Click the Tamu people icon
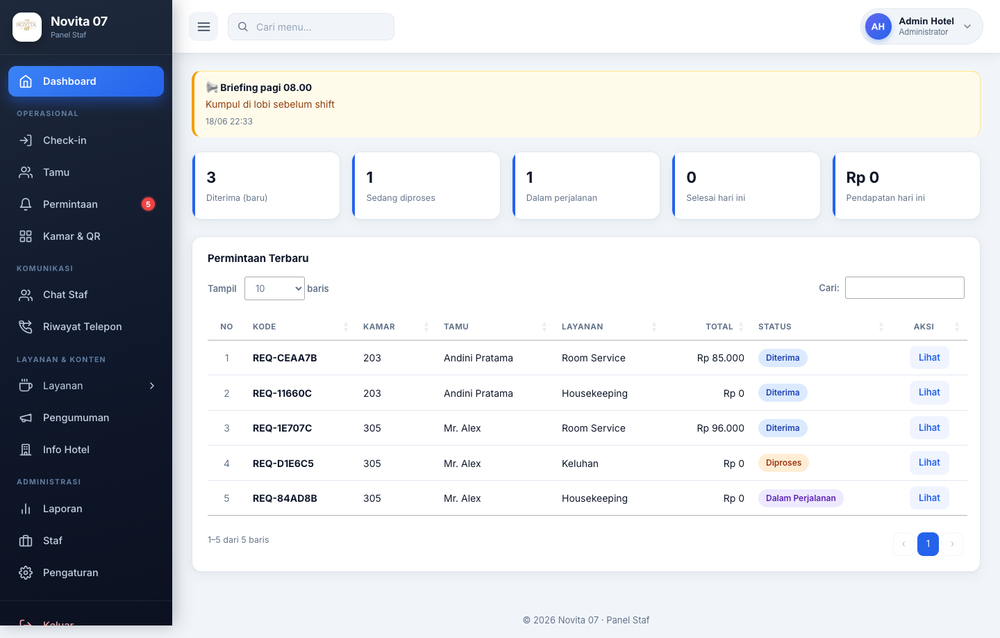1000x638 pixels. point(26,172)
